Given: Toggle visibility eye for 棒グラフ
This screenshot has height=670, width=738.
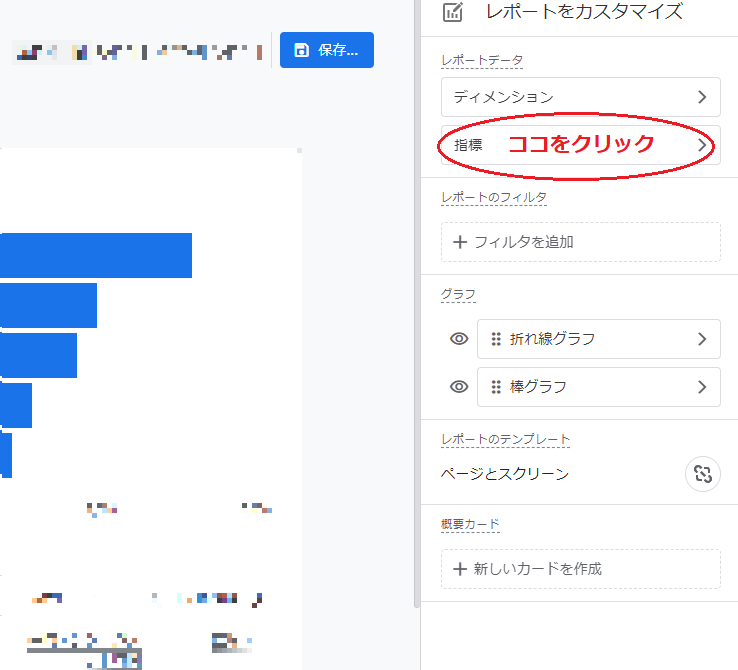Looking at the screenshot, I should (459, 387).
